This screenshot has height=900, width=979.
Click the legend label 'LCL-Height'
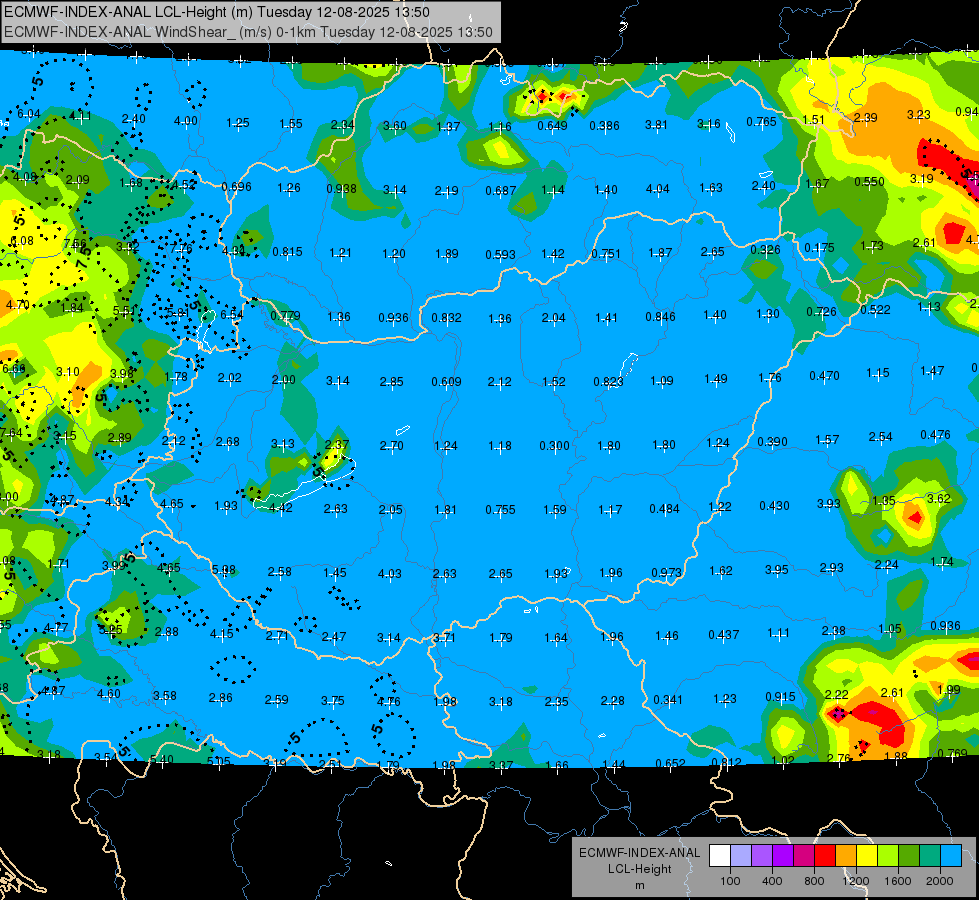(x=639, y=869)
